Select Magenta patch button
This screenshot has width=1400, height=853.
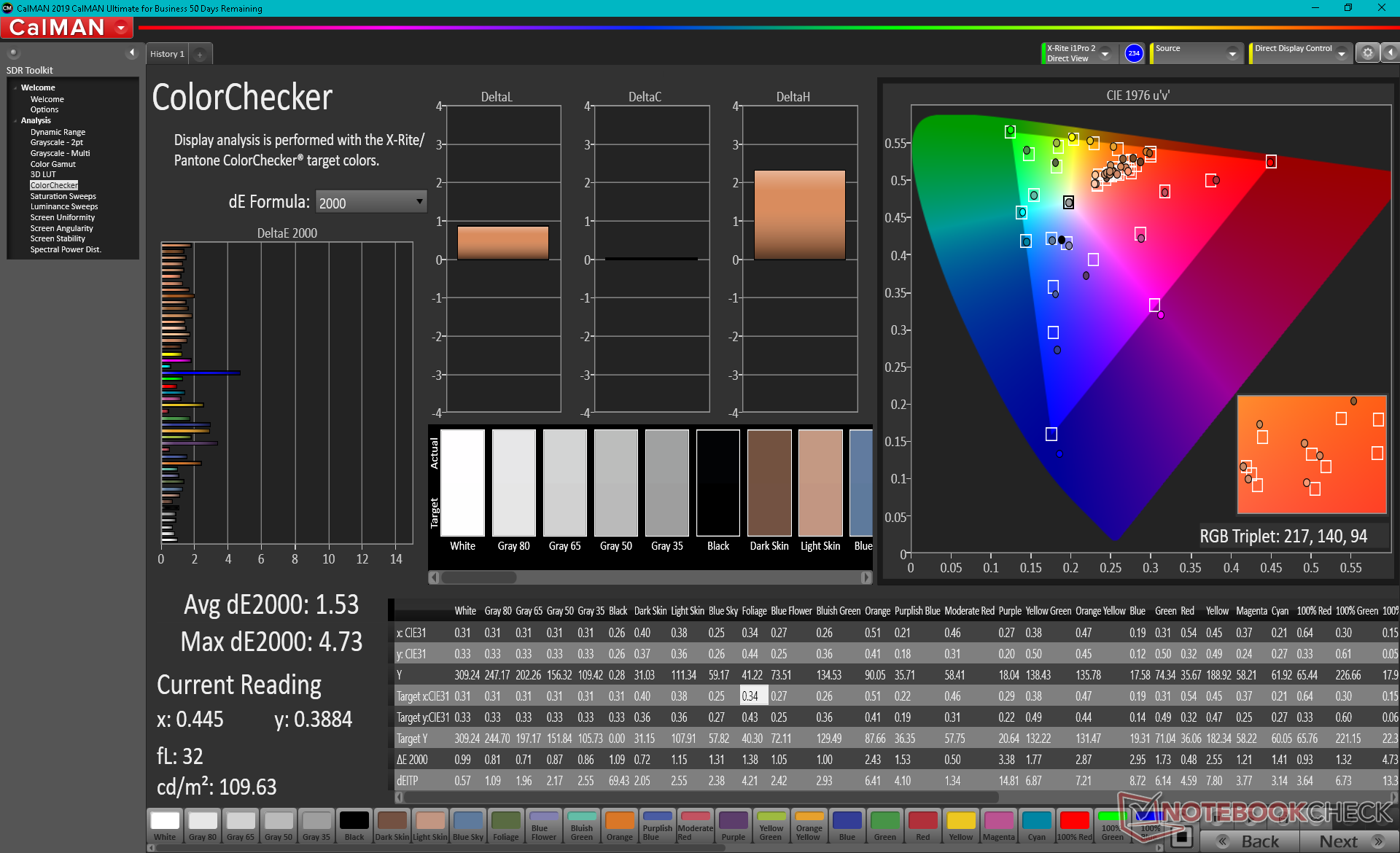click(x=999, y=826)
